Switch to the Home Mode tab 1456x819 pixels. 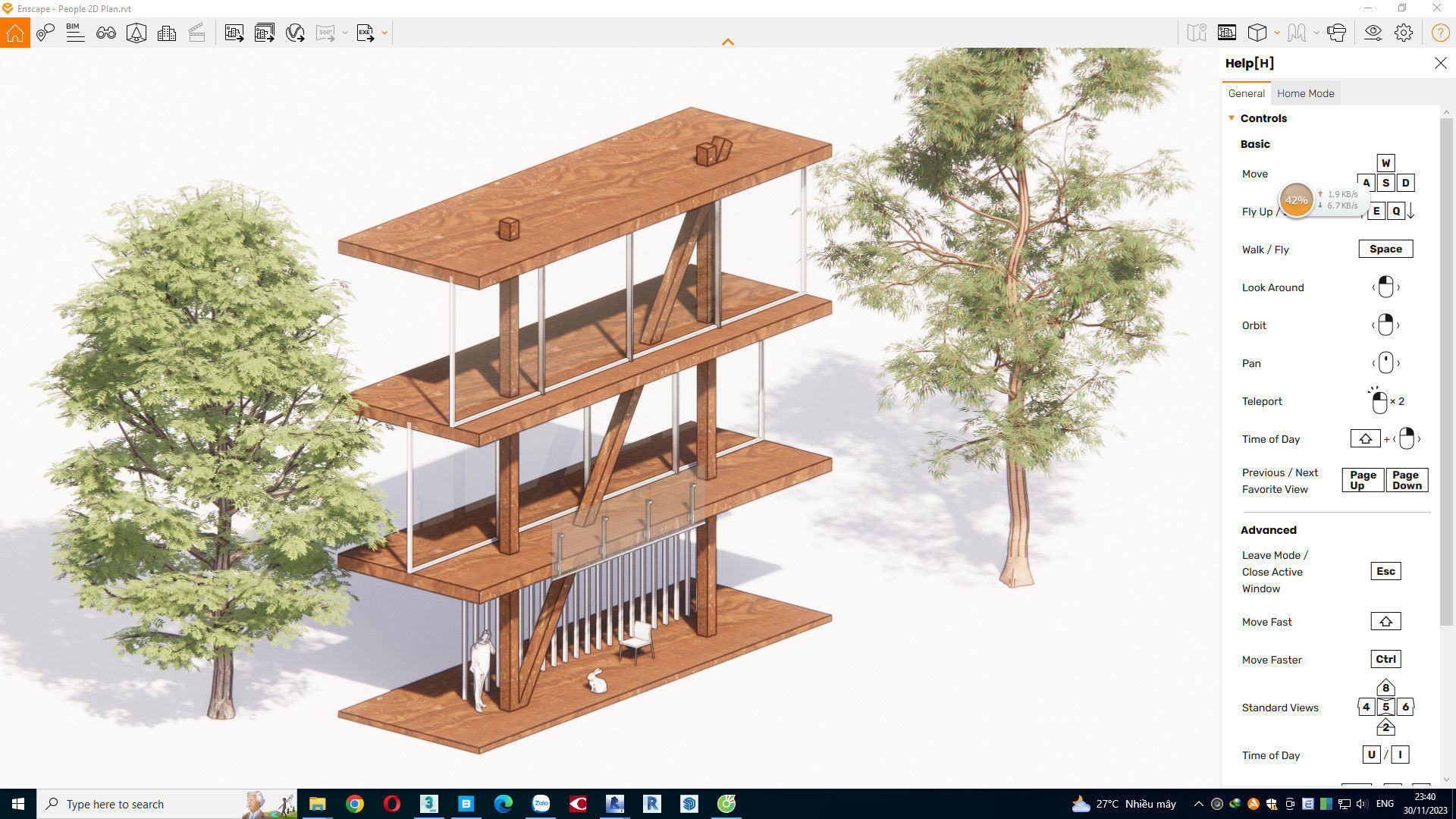coord(1305,93)
